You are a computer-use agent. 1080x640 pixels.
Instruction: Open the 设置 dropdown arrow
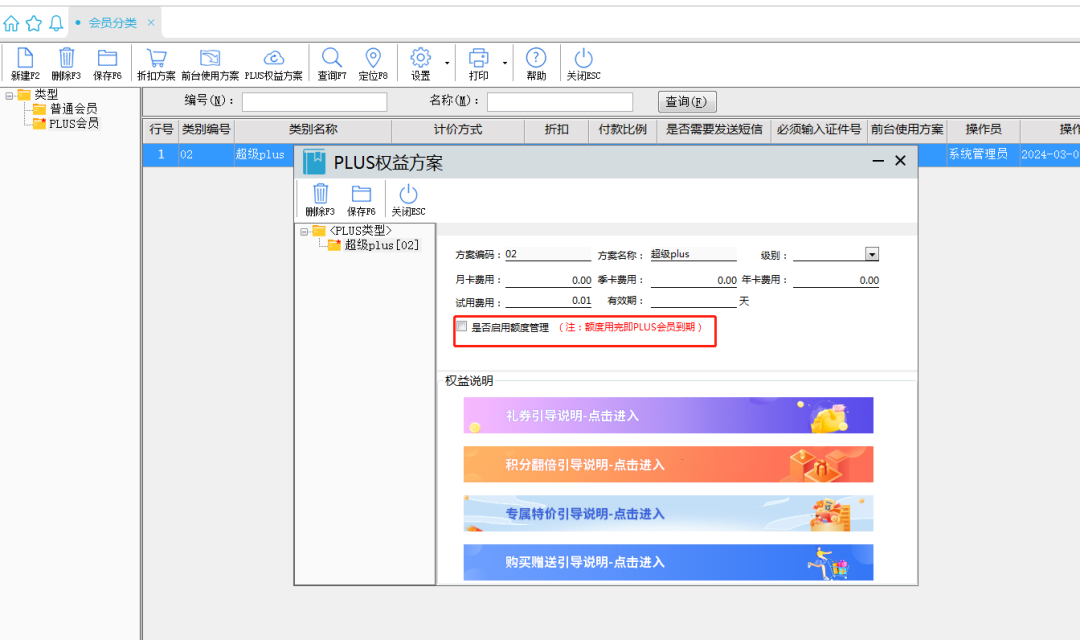click(447, 63)
